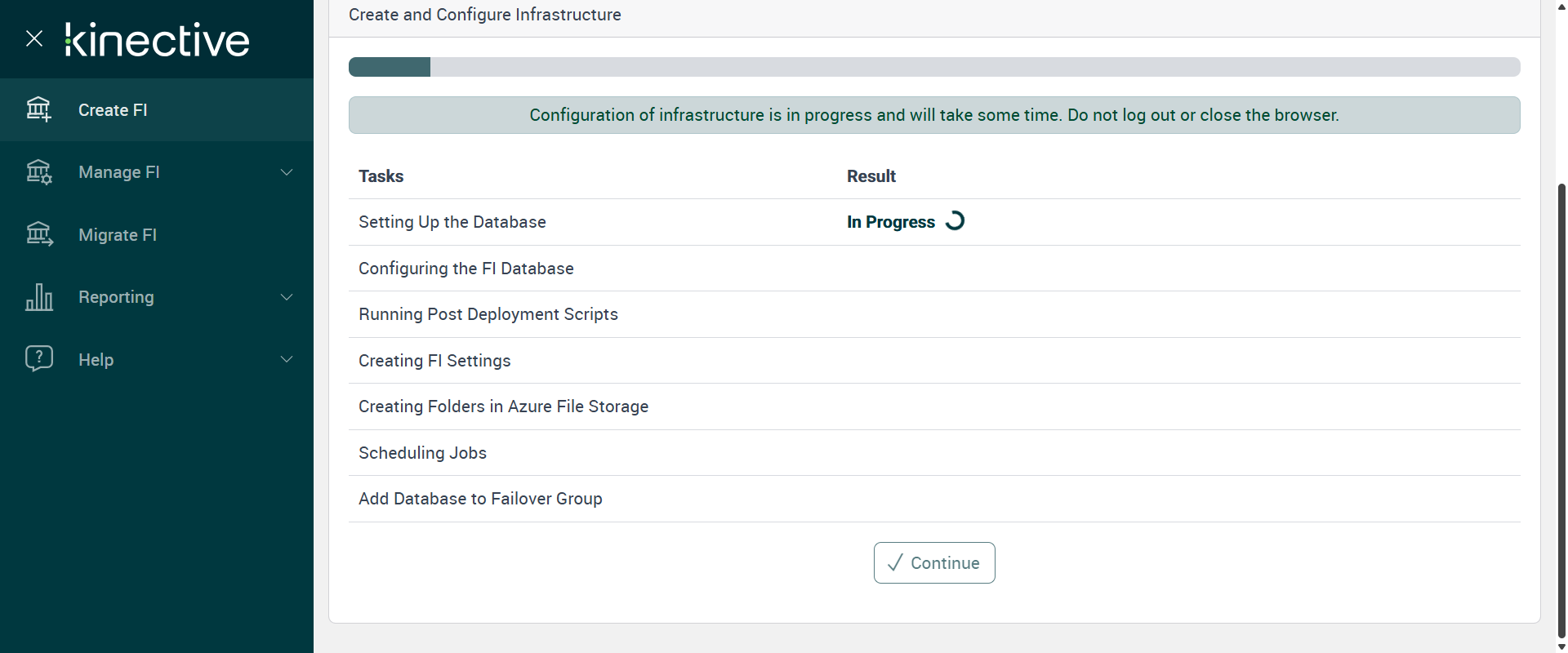Open the Migrate FI menu item
Screen dimensions: 1568x653
coord(118,235)
